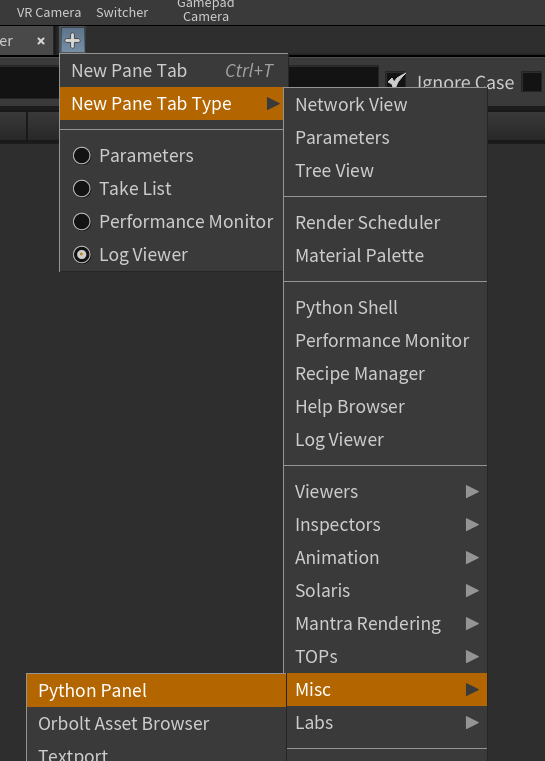
Task: Open the Solaris submenu
Action: coord(386,591)
